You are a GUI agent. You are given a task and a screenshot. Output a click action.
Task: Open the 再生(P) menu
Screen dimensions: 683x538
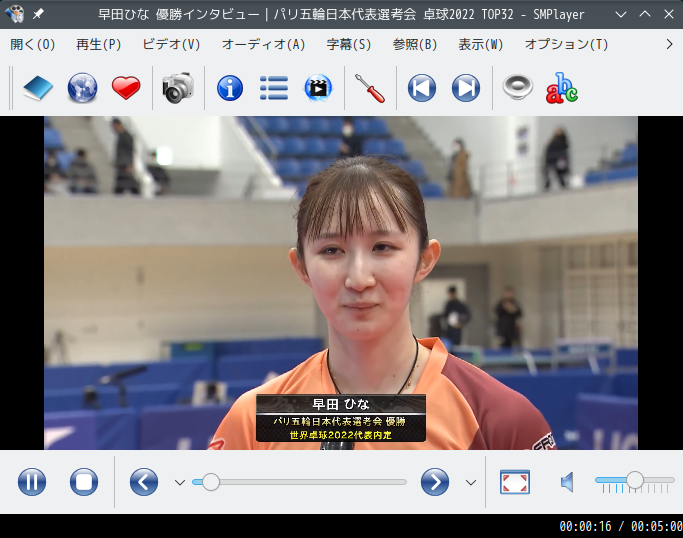(x=98, y=44)
